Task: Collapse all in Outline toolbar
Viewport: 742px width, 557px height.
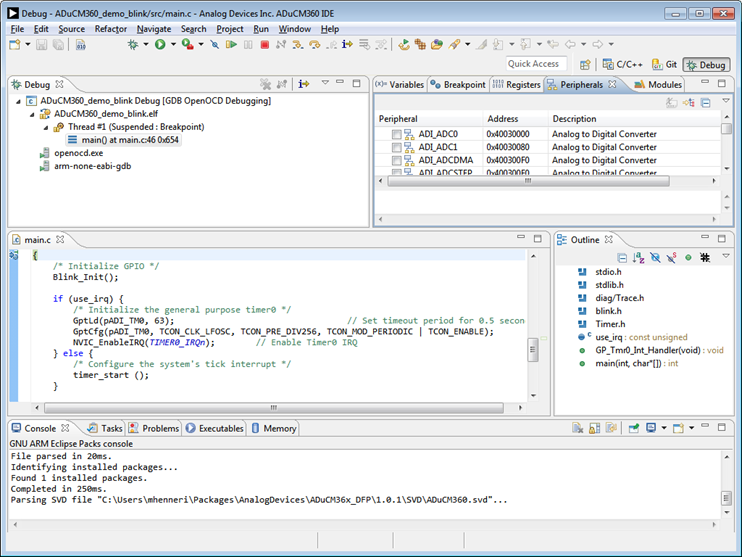Action: 622,258
